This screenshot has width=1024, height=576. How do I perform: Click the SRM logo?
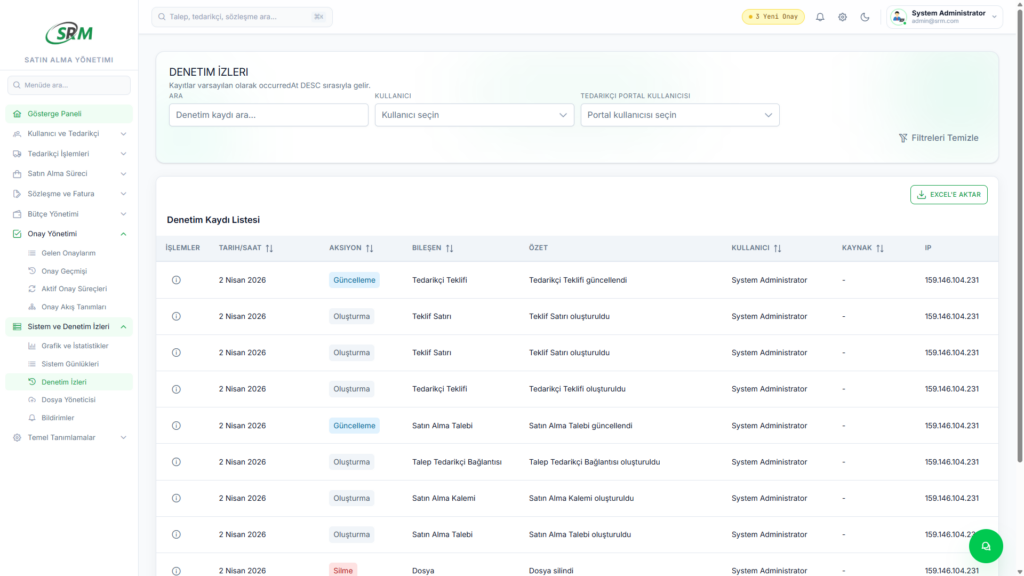coord(69,33)
